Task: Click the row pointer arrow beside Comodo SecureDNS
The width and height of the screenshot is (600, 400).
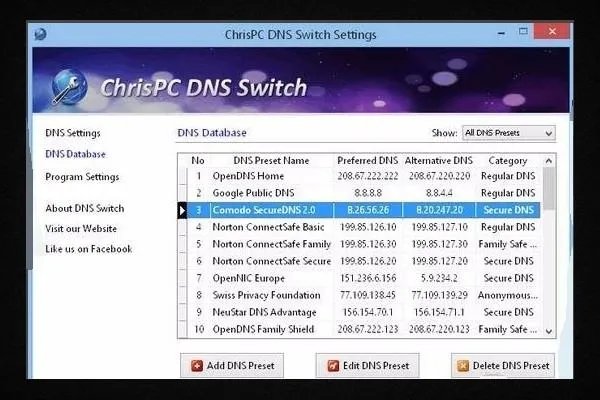Action: (182, 210)
